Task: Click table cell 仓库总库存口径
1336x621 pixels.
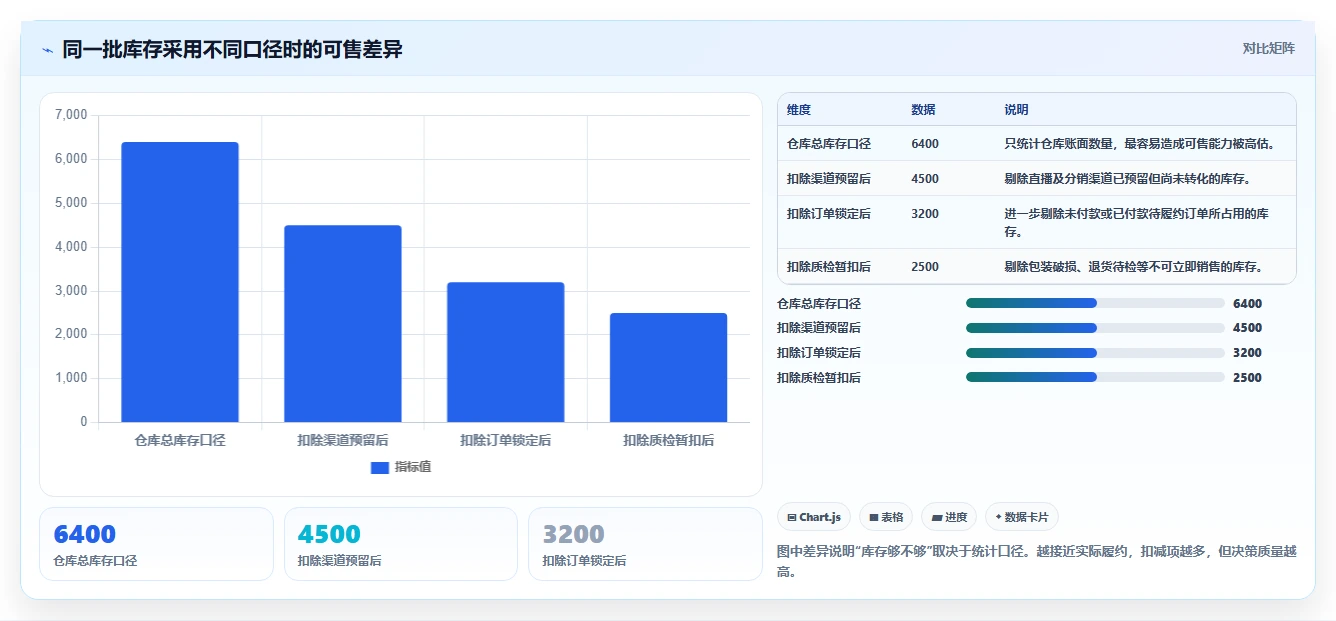Action: pos(829,144)
